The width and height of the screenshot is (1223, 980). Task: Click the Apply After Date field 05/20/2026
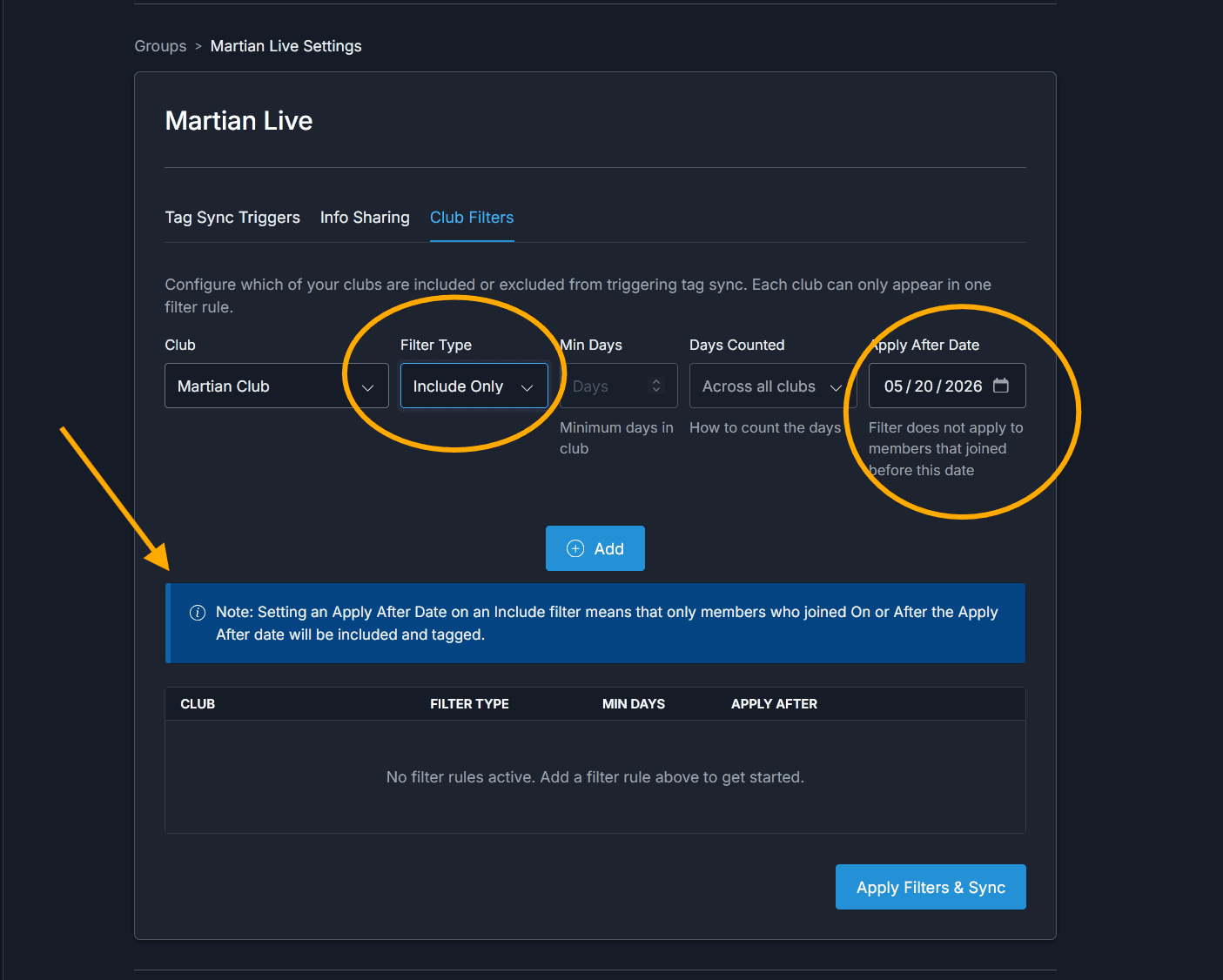tap(947, 386)
